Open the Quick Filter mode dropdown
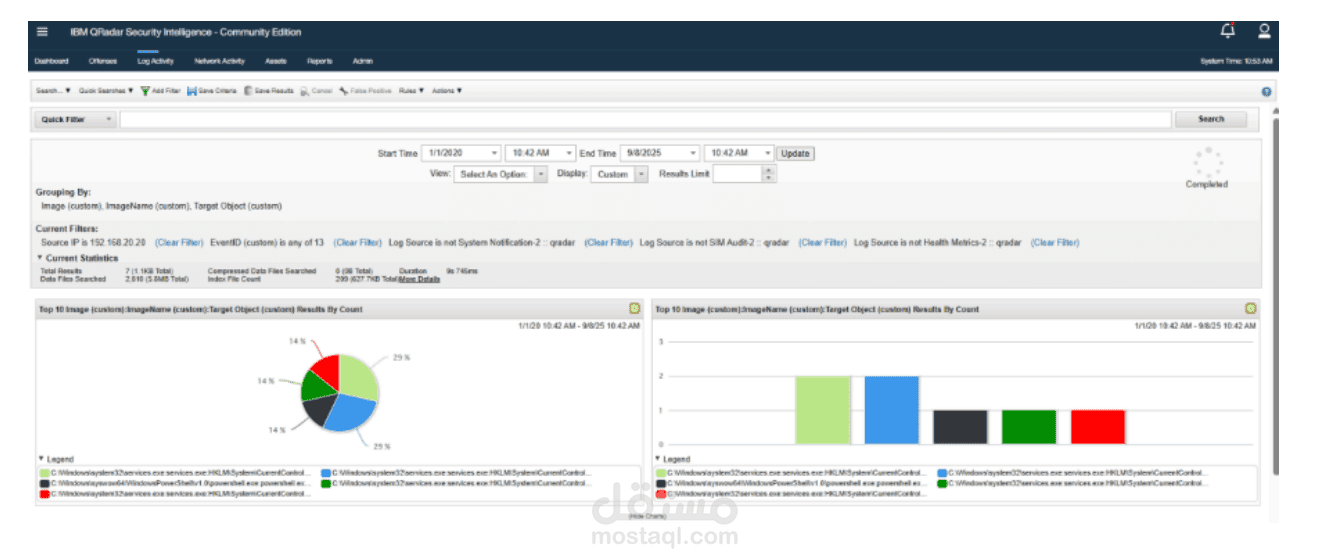Viewport: 1330px width, 560px height. click(75, 119)
